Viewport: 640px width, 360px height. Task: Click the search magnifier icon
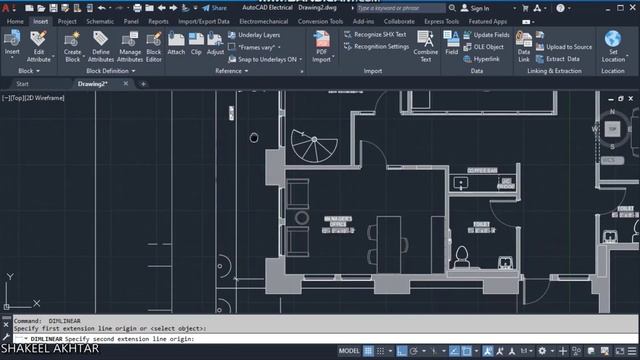click(452, 8)
